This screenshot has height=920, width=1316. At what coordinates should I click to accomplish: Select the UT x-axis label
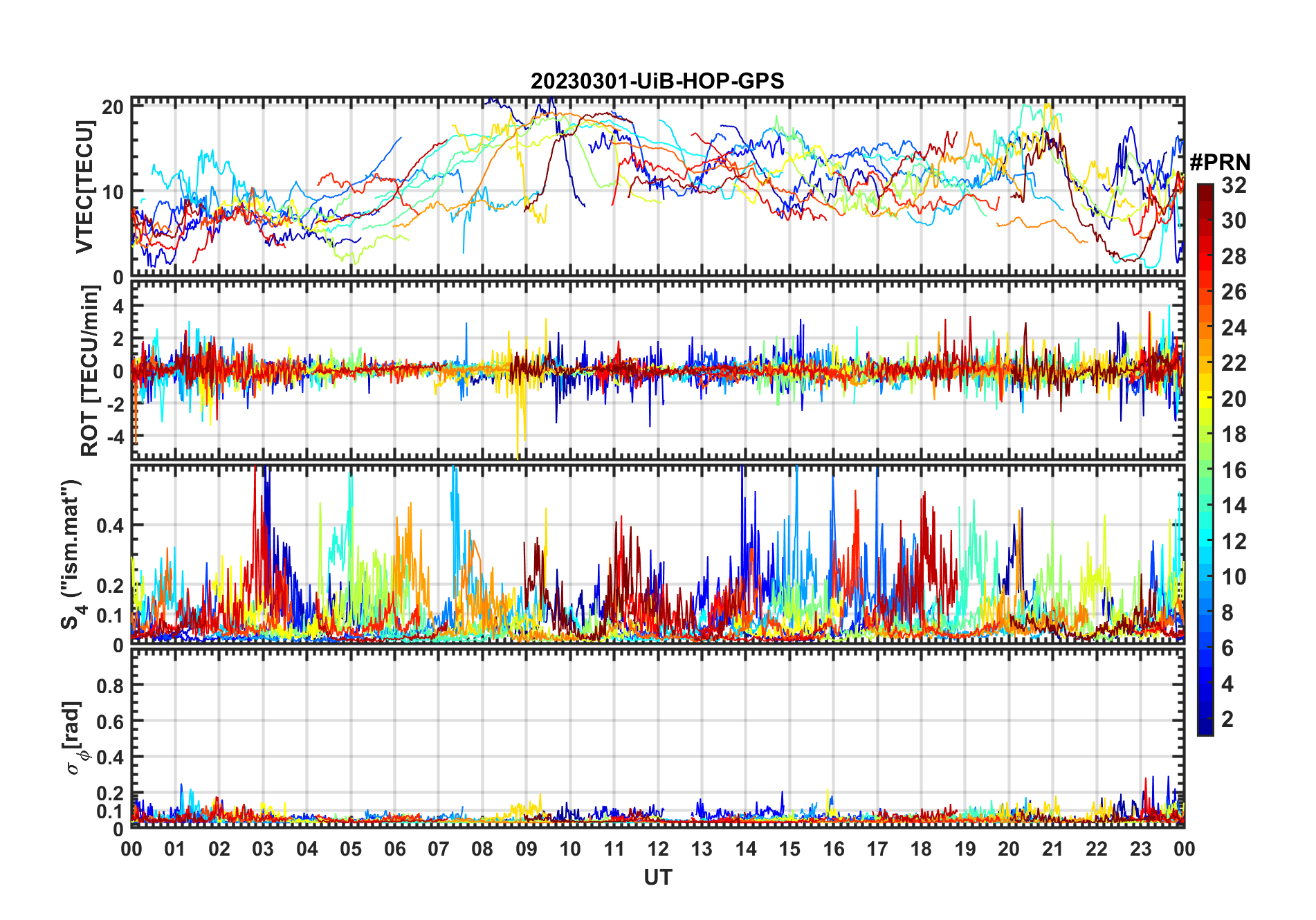(x=658, y=877)
